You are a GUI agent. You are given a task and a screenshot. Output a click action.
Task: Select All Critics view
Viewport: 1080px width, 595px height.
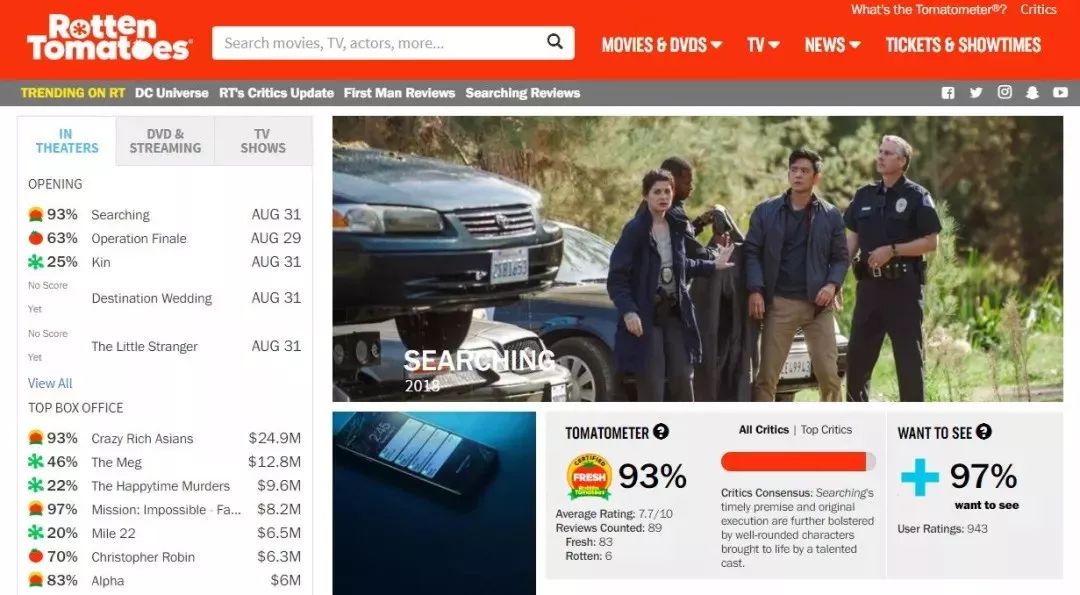coord(763,430)
